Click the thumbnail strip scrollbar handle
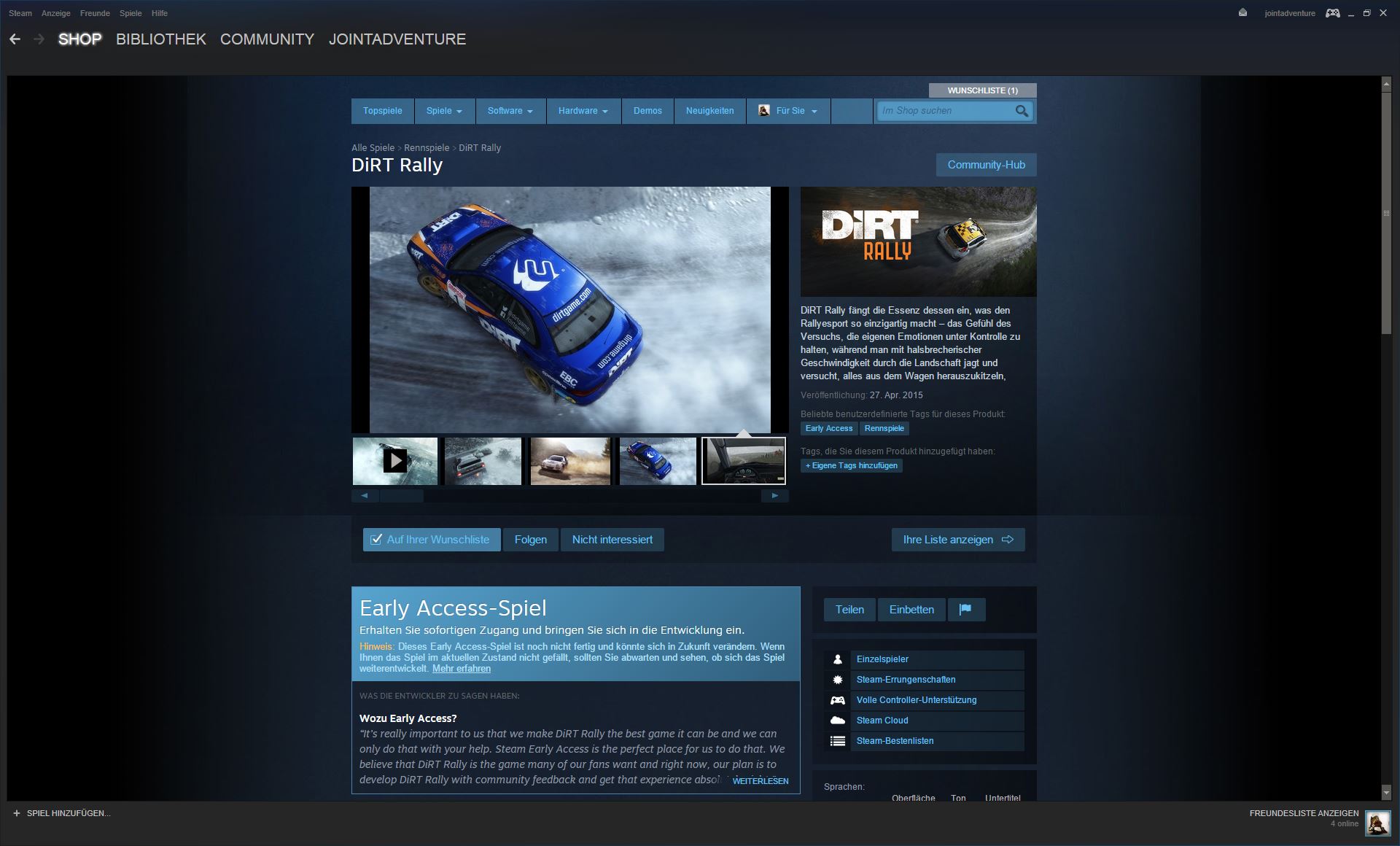Image resolution: width=1400 pixels, height=846 pixels. (x=401, y=496)
